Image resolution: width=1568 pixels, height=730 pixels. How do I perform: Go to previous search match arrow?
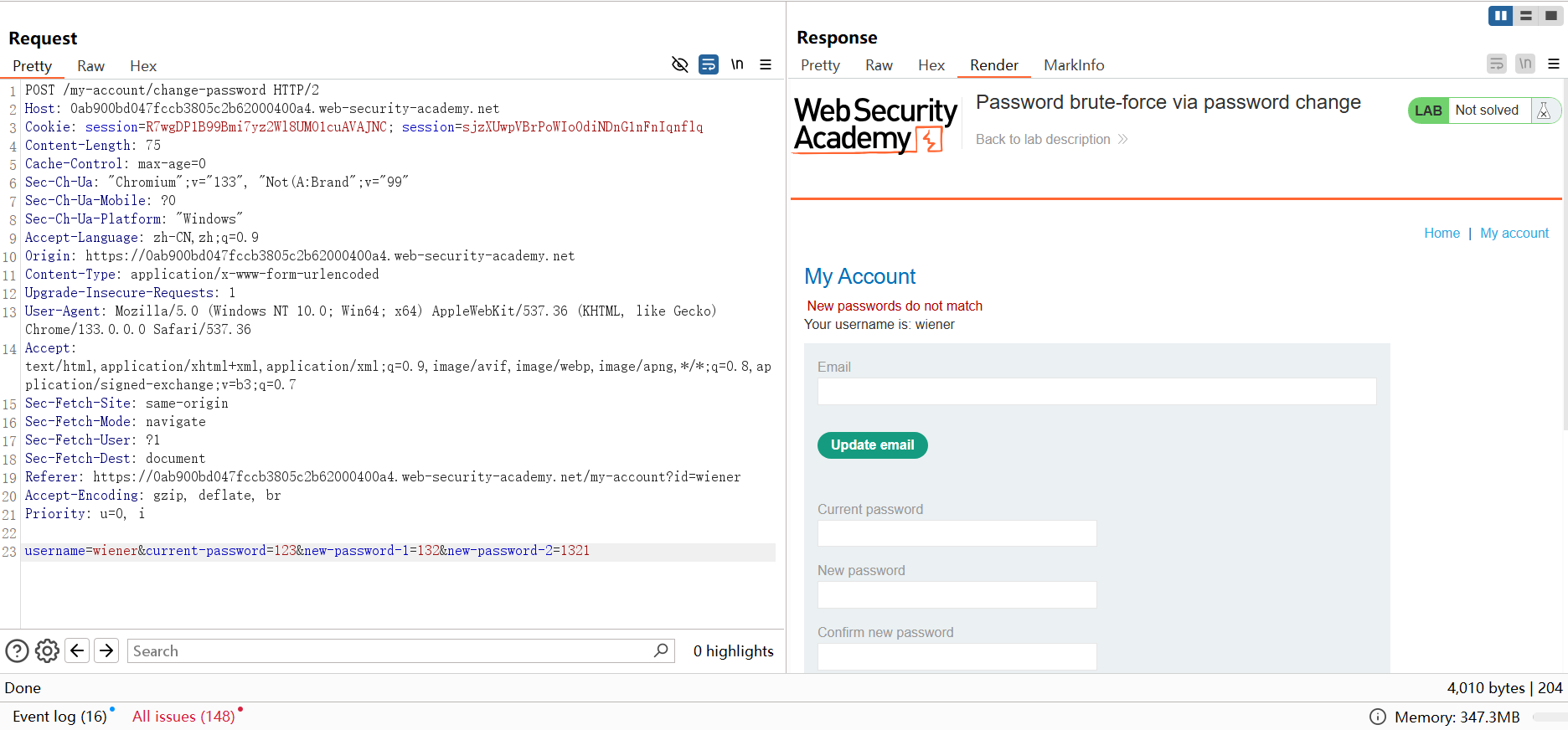[x=77, y=650]
